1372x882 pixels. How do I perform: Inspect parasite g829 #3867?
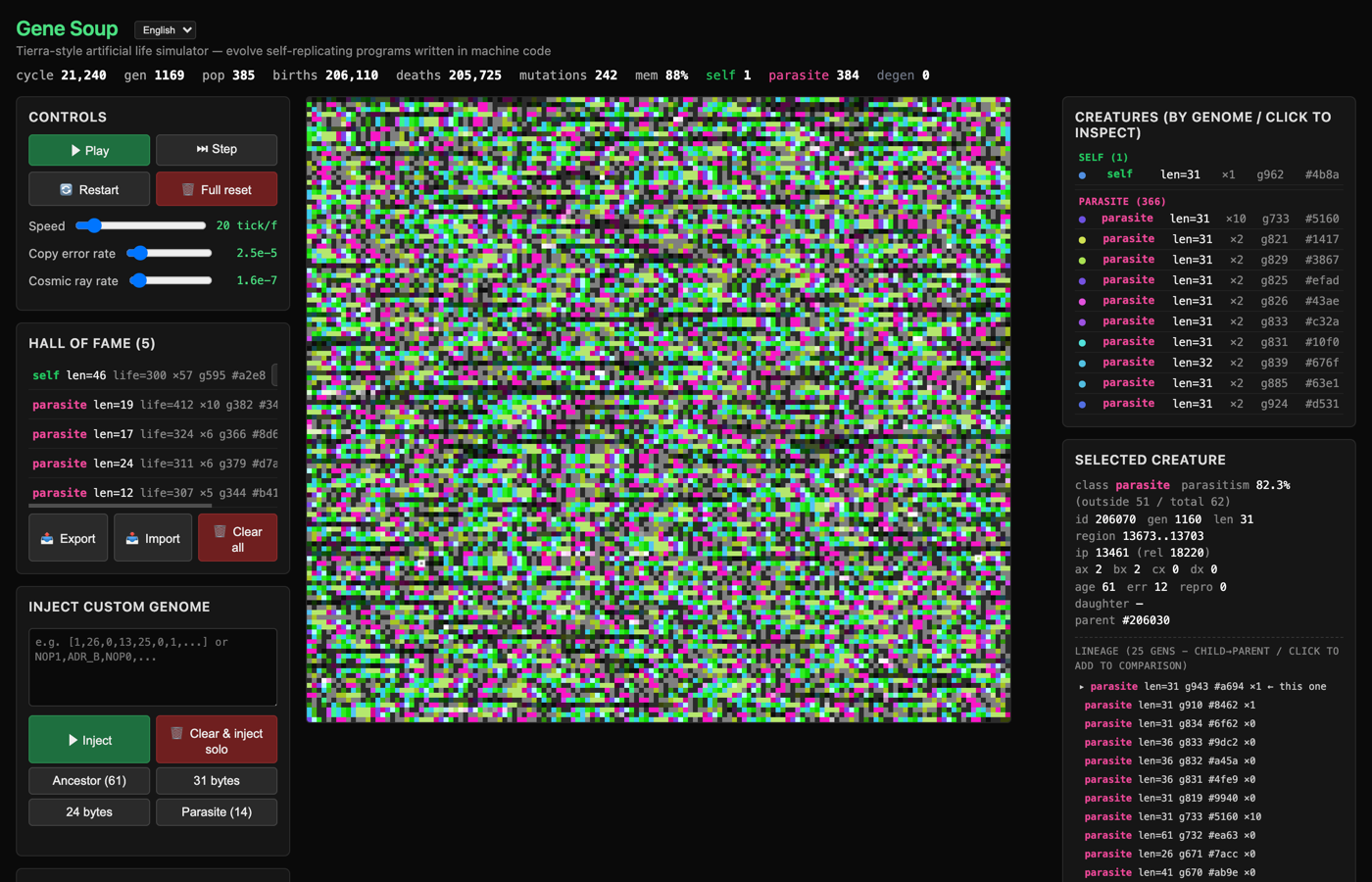pyautogui.click(x=1208, y=260)
